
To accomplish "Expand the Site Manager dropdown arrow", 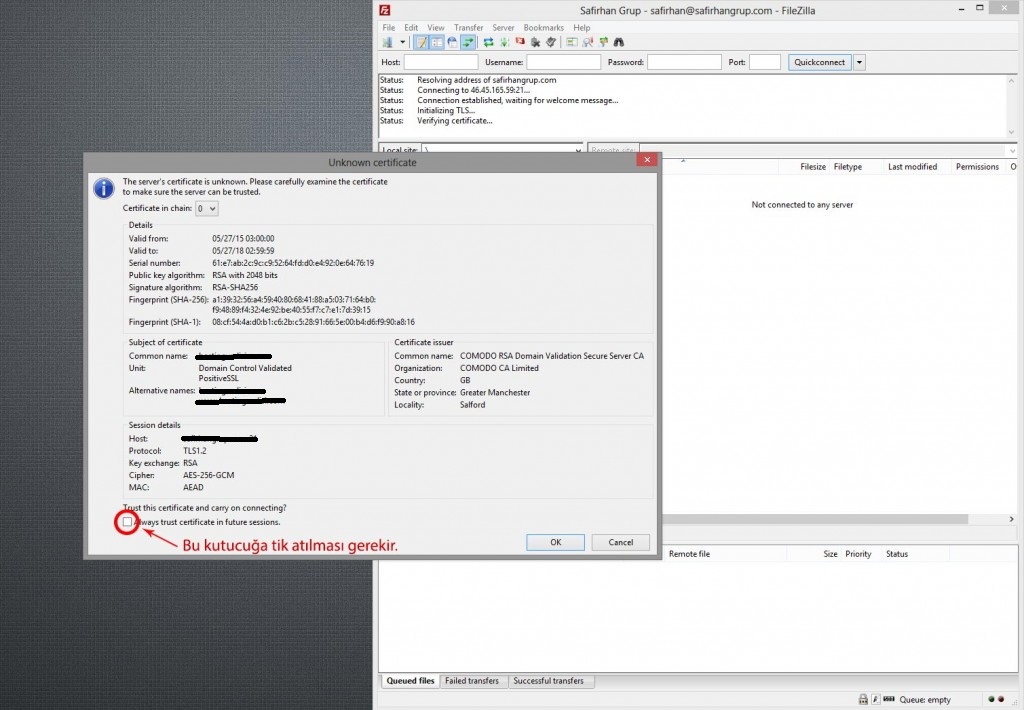I will click(x=402, y=42).
